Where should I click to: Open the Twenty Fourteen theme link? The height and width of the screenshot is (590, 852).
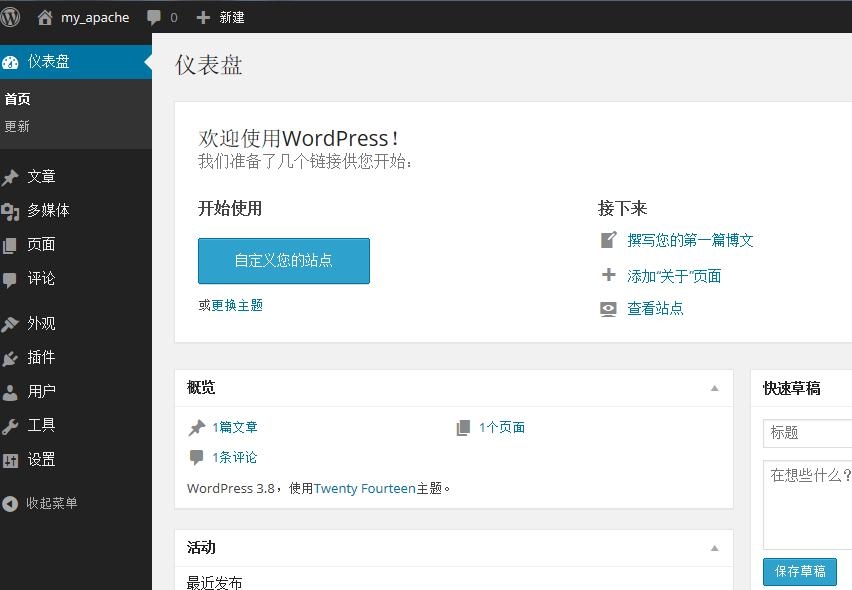[x=365, y=488]
